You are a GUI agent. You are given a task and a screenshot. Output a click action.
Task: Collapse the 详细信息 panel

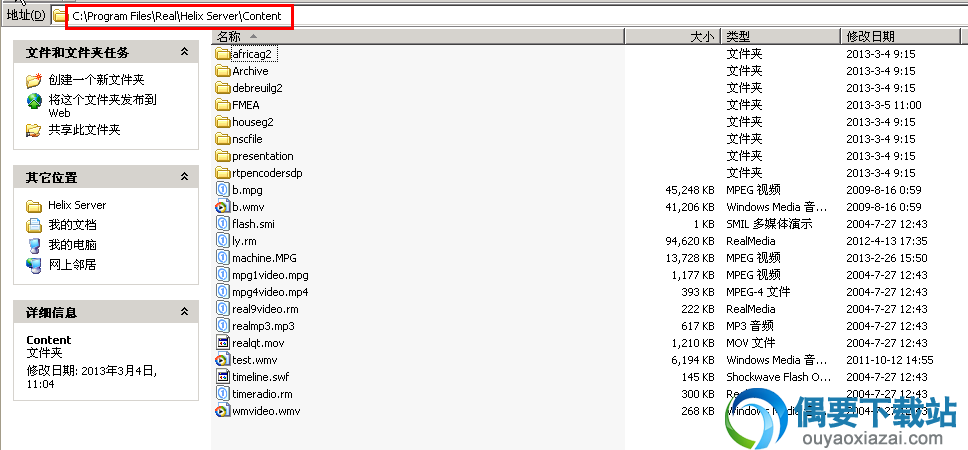[184, 312]
